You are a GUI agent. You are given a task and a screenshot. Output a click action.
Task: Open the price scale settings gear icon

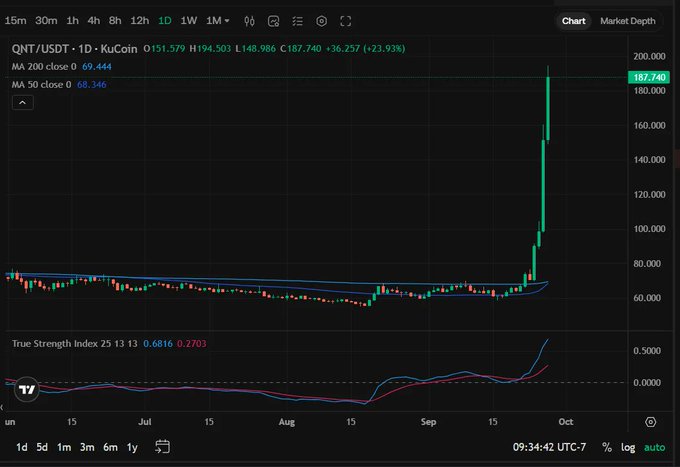(651, 422)
